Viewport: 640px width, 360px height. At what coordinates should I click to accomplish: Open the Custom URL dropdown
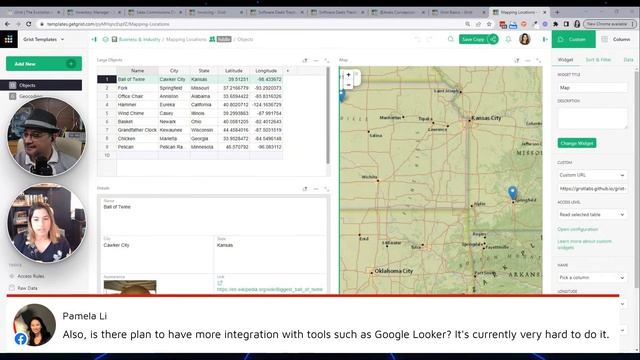(592, 175)
